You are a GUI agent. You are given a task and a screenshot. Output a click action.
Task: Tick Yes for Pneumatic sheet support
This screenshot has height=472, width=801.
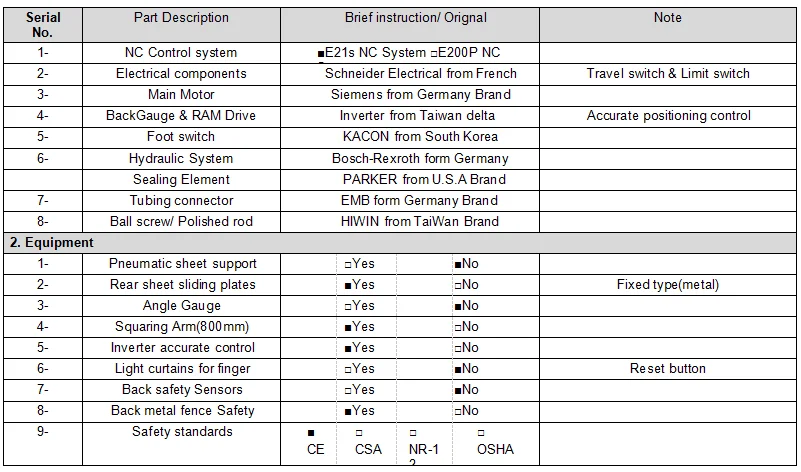[348, 264]
